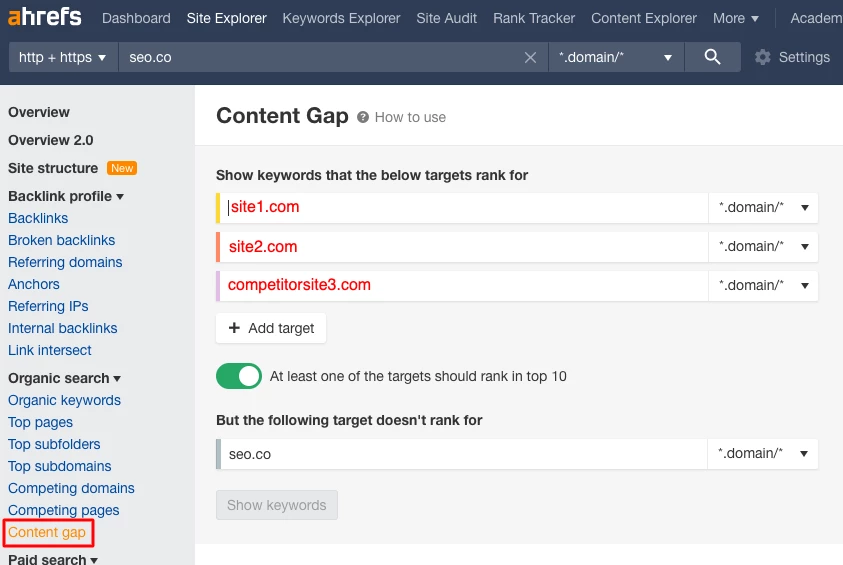Open the Backlinks report
The width and height of the screenshot is (843, 565).
tap(38, 218)
